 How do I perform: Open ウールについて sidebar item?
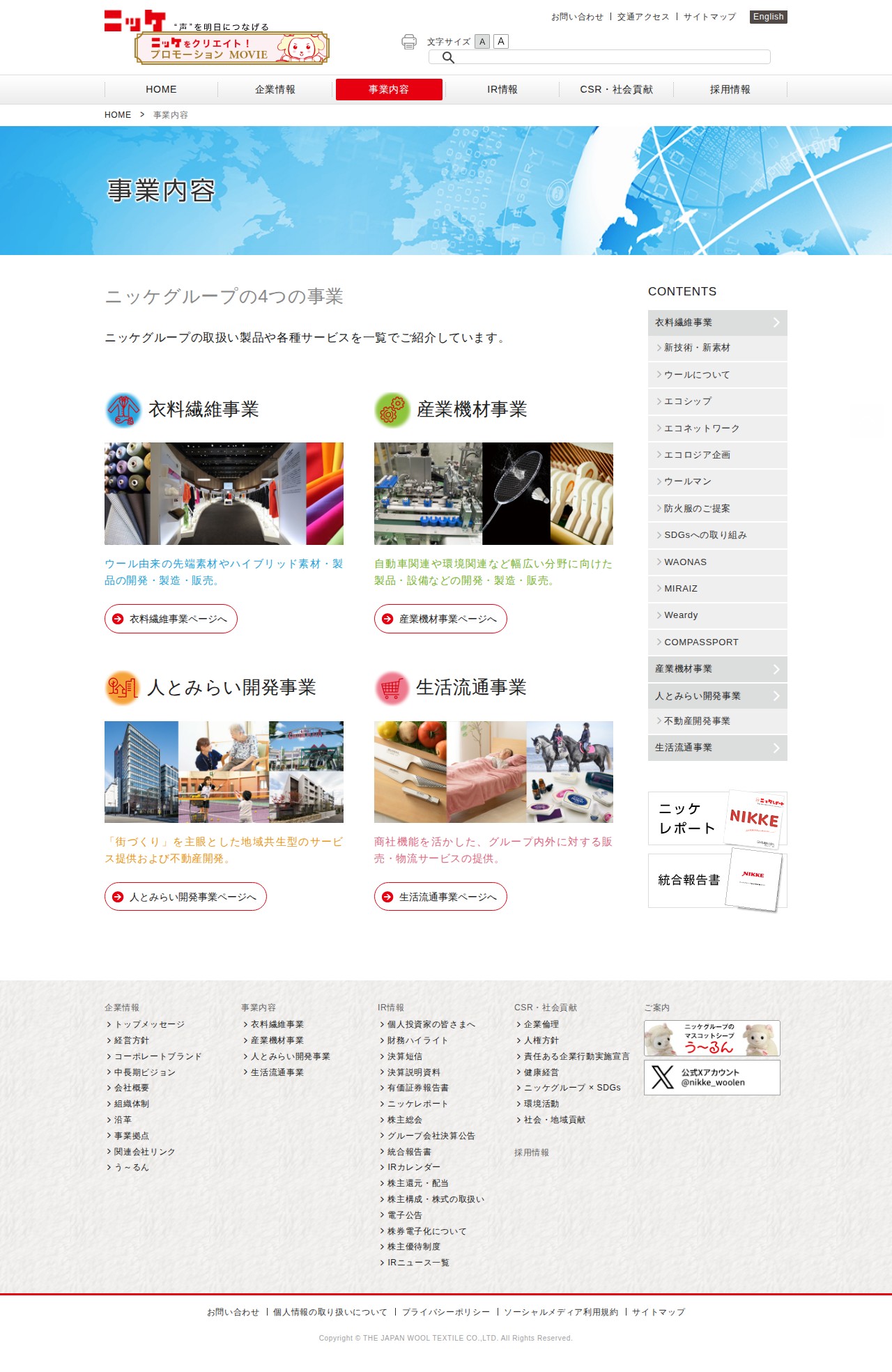pyautogui.click(x=718, y=375)
